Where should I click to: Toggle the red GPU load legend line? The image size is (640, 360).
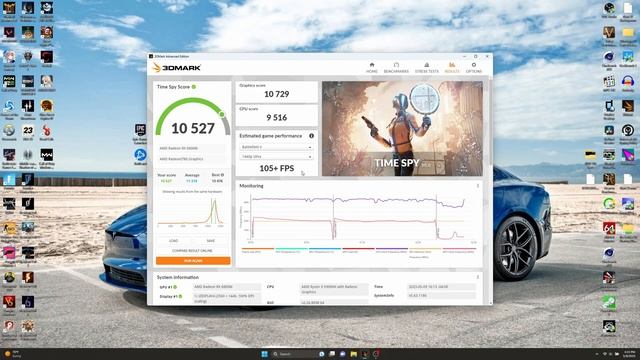pyautogui.click(x=358, y=249)
